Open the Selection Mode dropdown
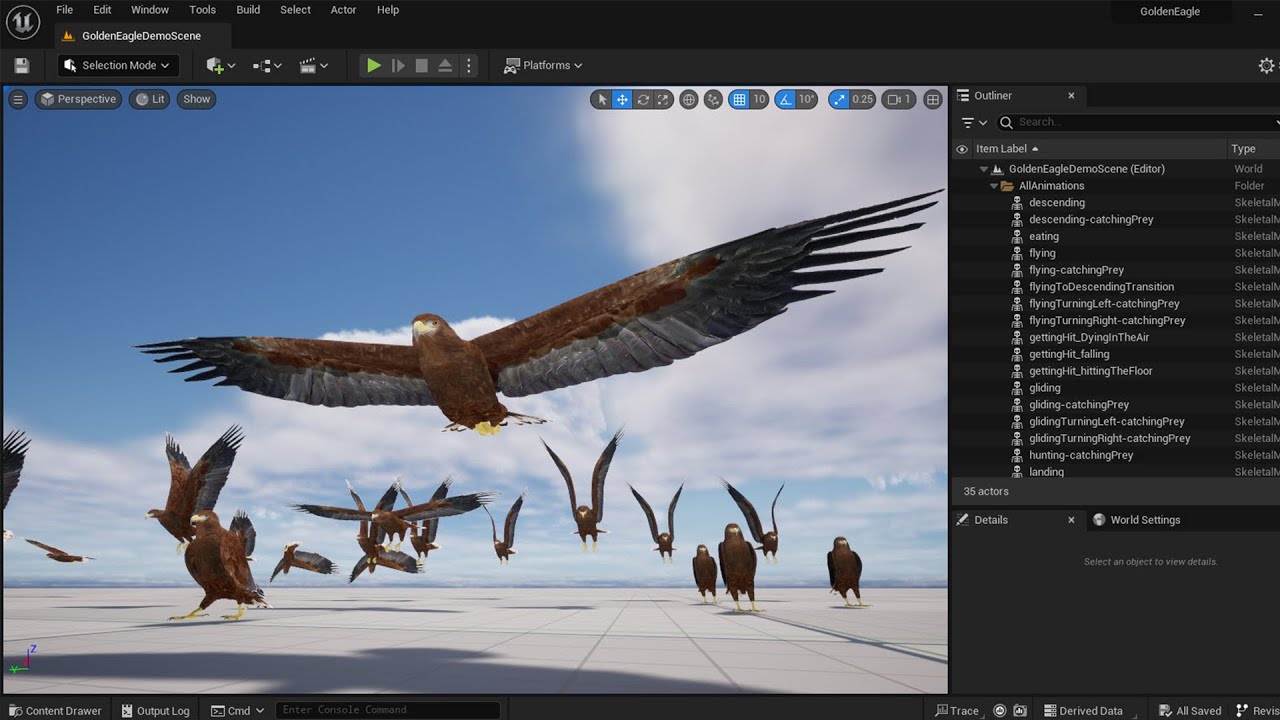The width and height of the screenshot is (1280, 720). click(116, 66)
